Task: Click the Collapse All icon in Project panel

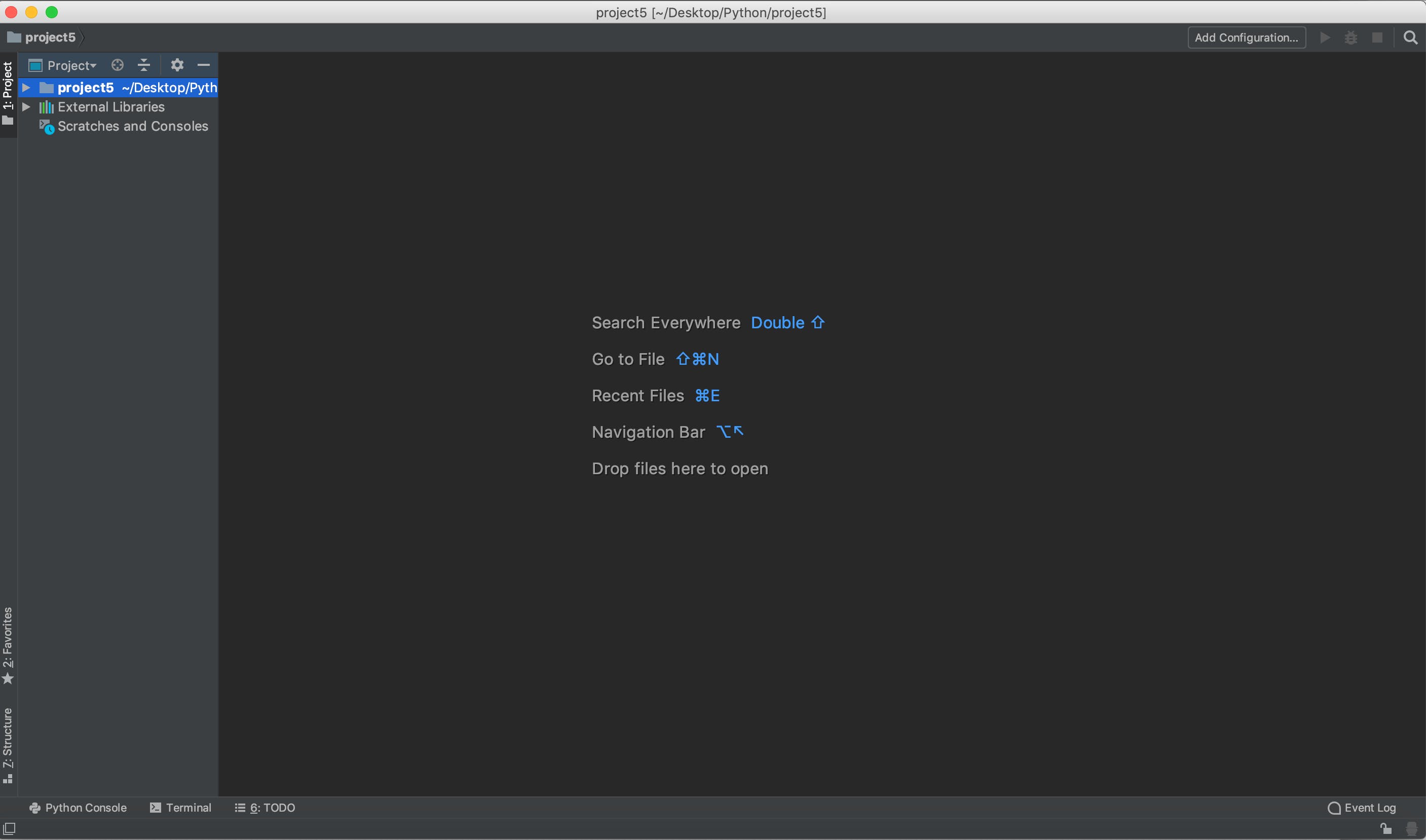Action: (x=144, y=65)
